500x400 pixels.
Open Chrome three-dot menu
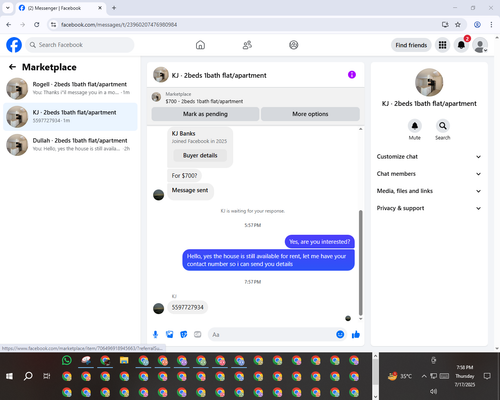click(x=491, y=25)
